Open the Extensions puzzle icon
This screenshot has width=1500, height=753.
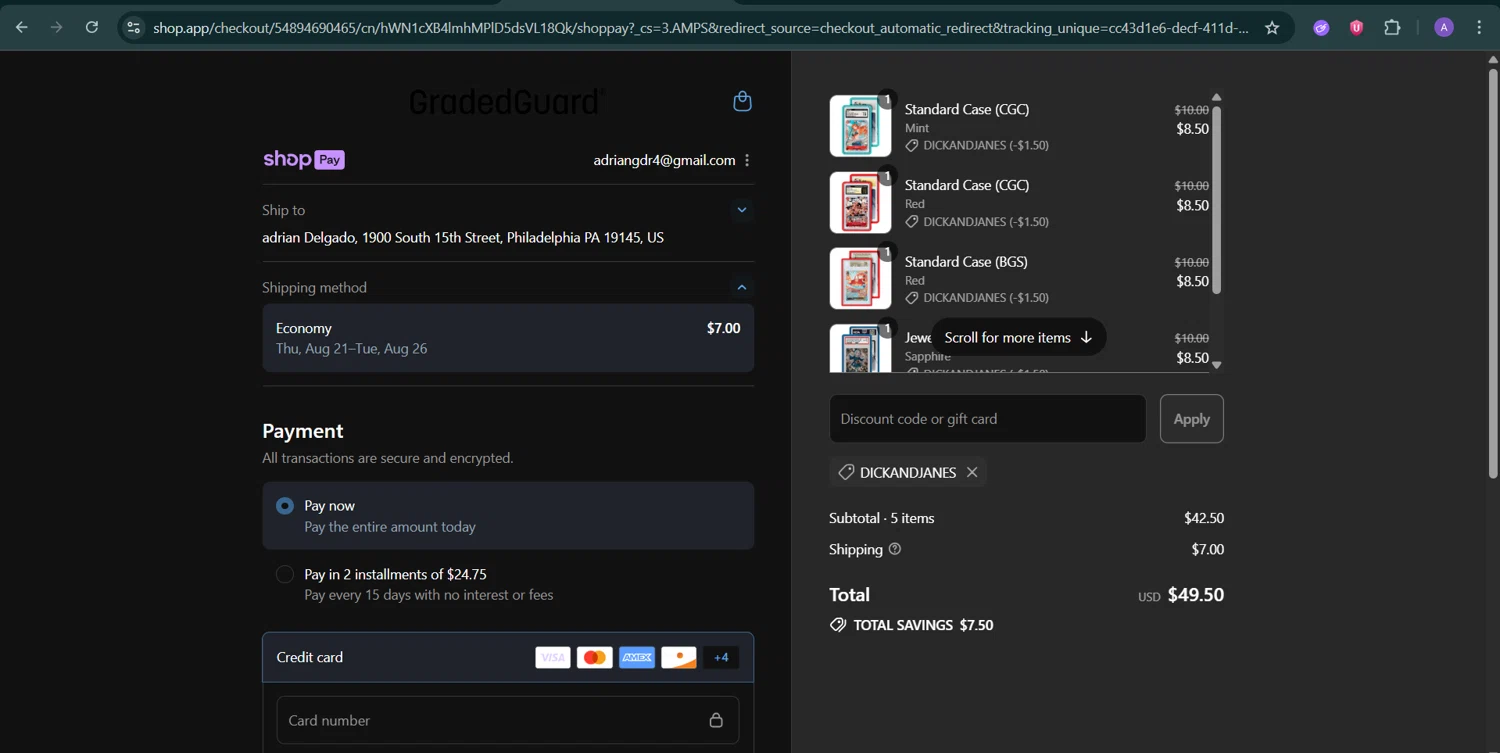point(1392,28)
